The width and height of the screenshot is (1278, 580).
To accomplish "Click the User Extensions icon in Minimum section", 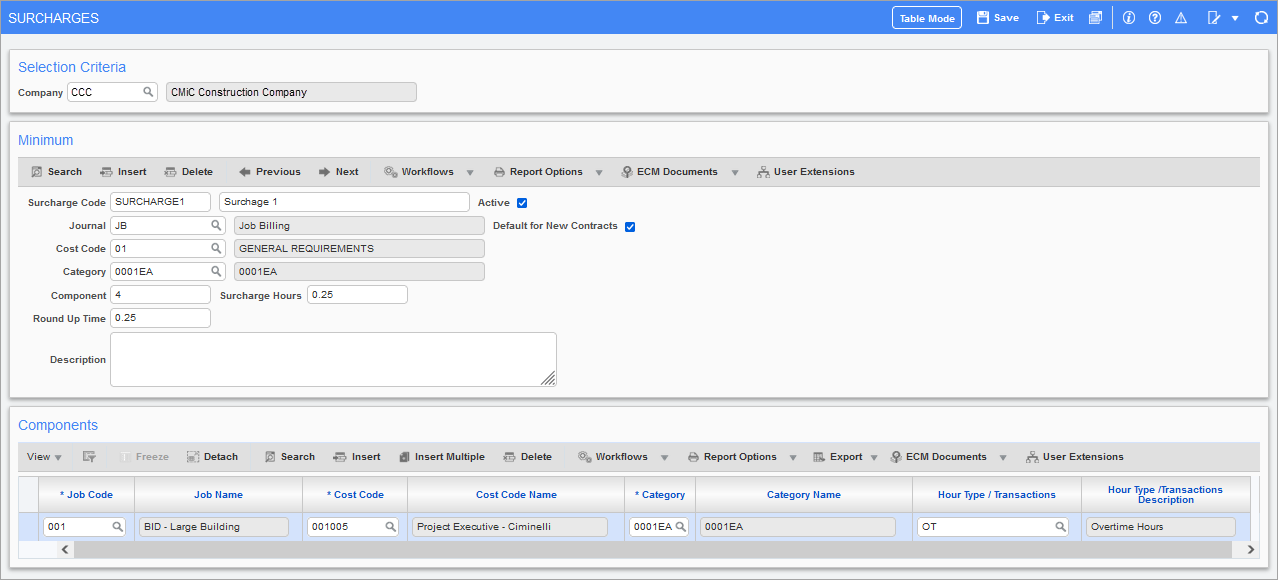I will click(x=805, y=171).
